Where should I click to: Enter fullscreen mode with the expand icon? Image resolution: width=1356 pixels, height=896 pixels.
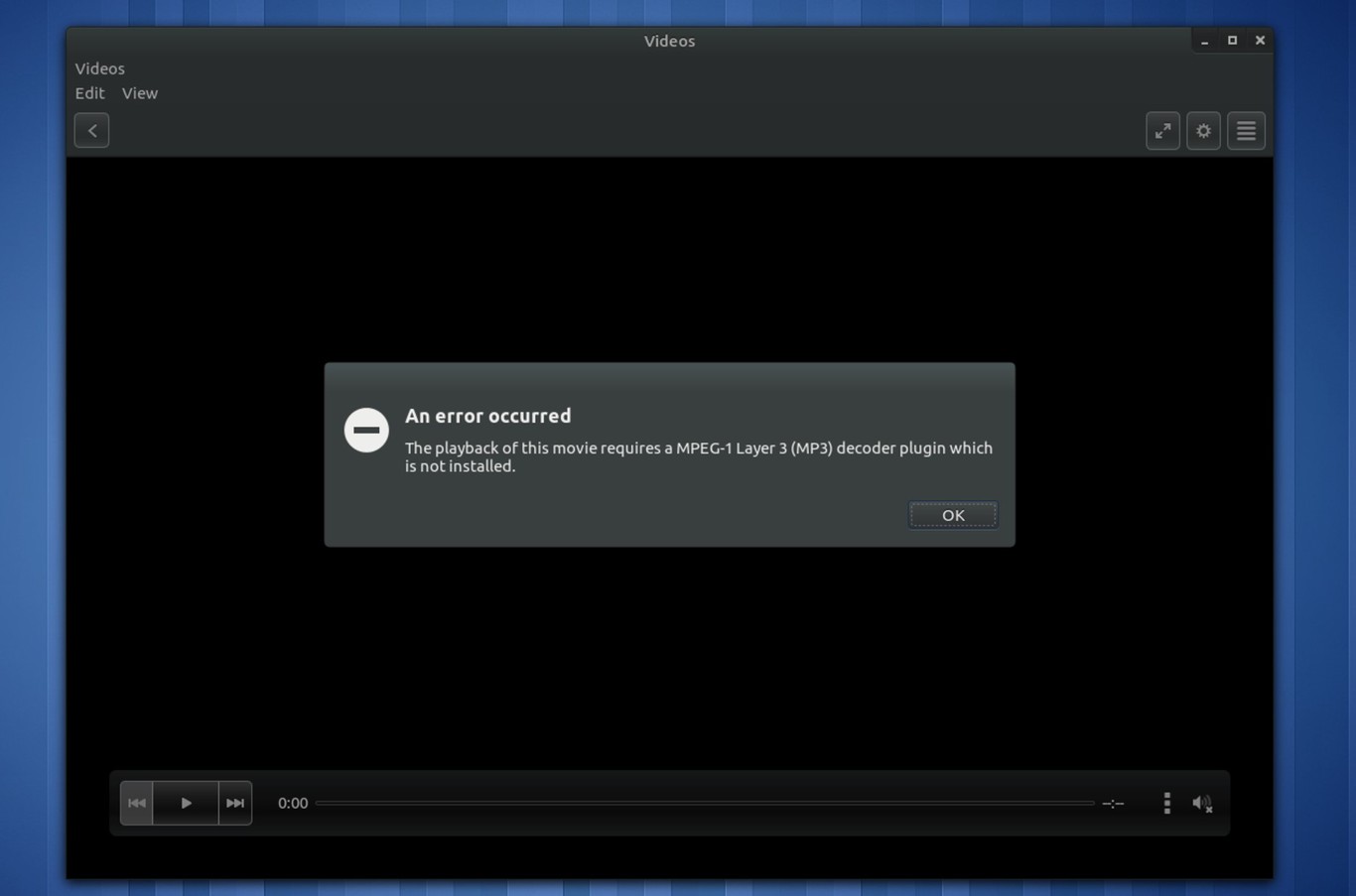[x=1162, y=130]
